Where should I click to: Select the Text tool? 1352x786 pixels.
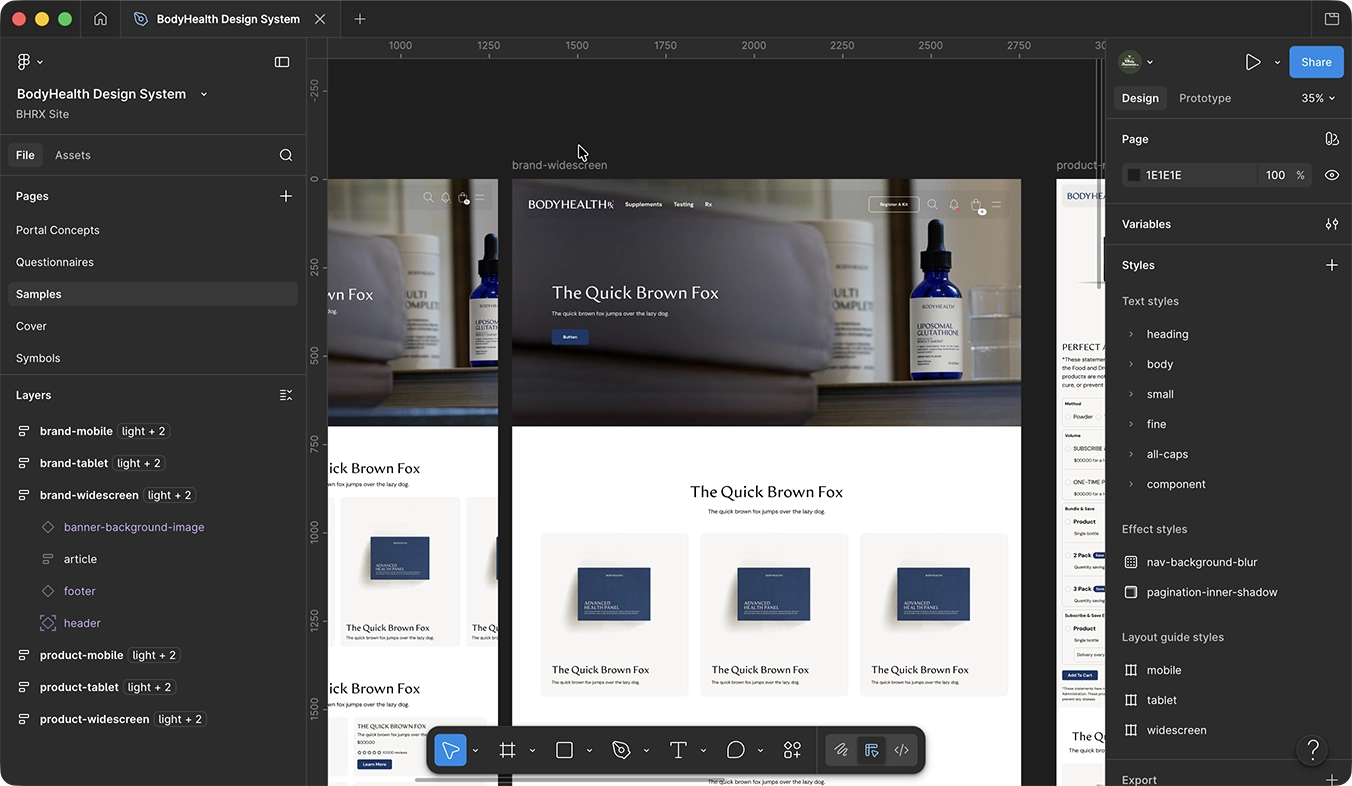(x=678, y=750)
